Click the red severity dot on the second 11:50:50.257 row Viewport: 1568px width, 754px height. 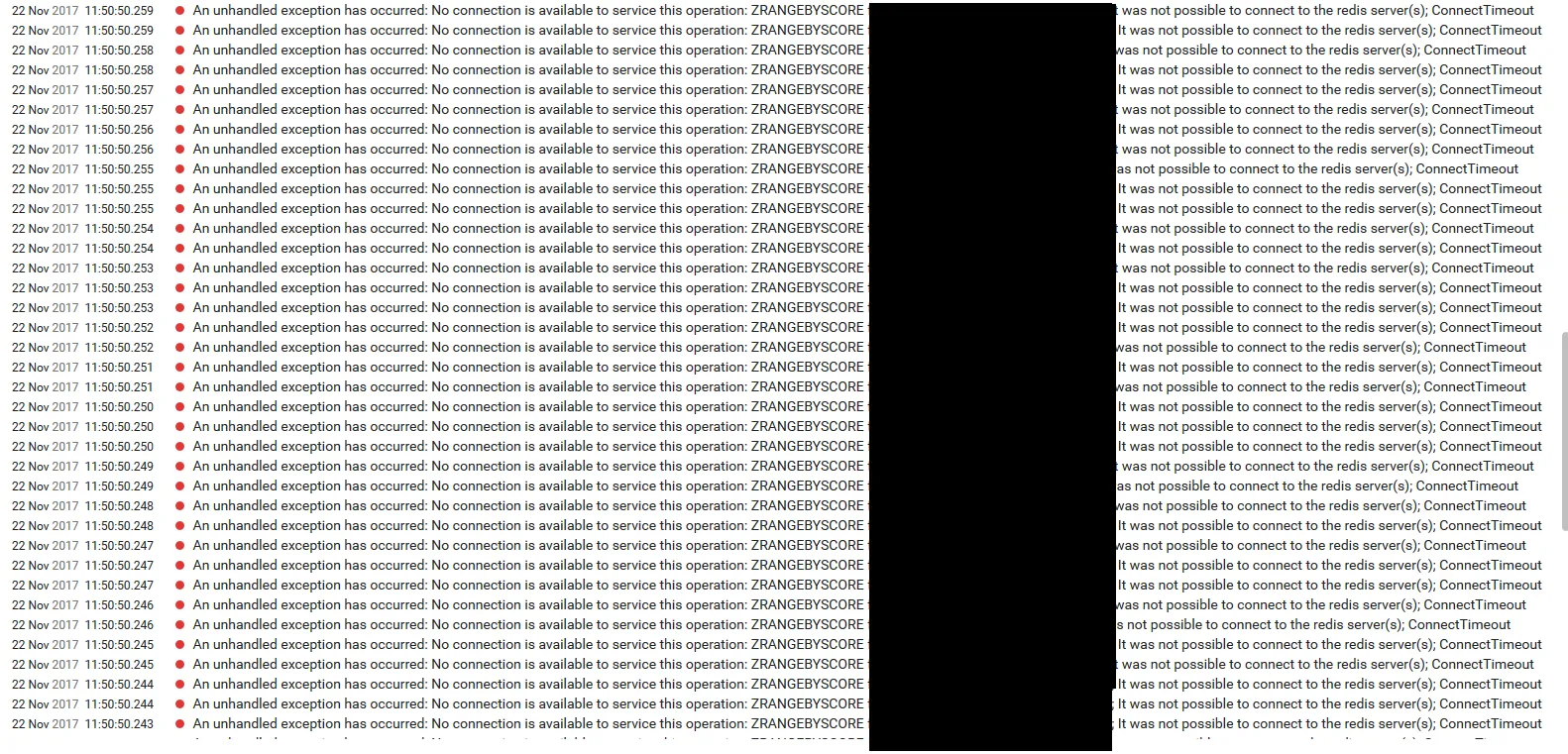[x=179, y=110]
